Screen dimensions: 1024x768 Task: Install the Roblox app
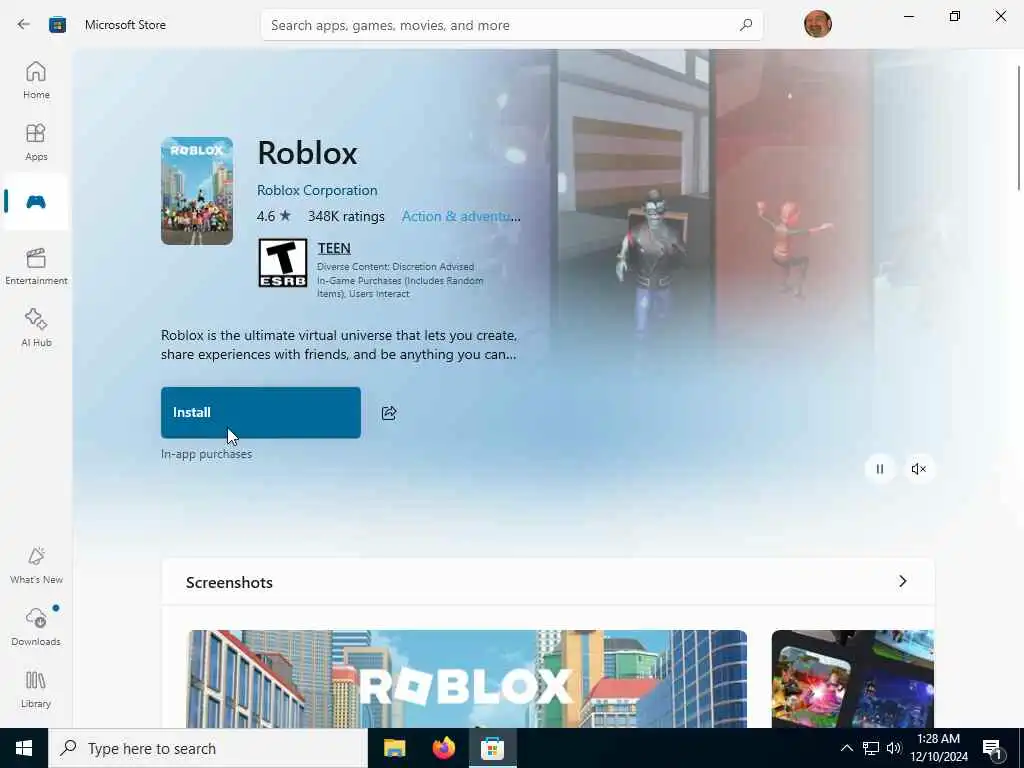(261, 413)
